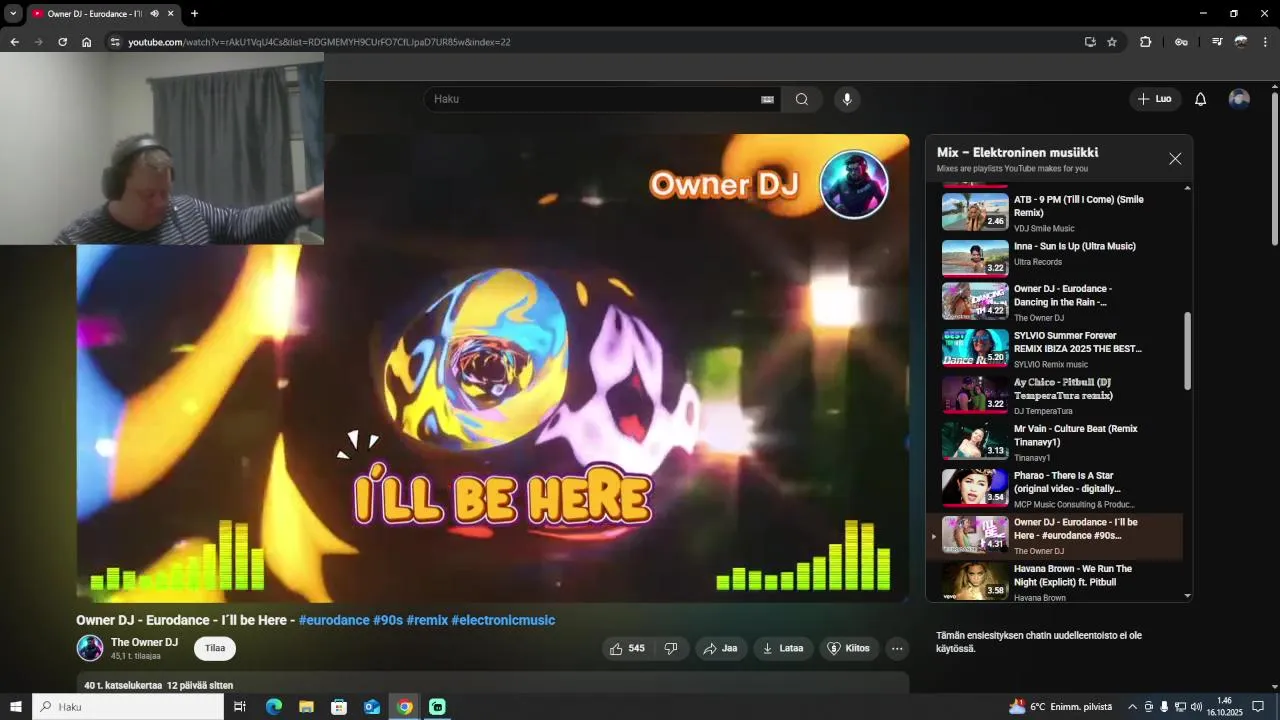The image size is (1280, 720).
Task: Open the Chrome extensions puzzle icon
Action: [x=1146, y=42]
